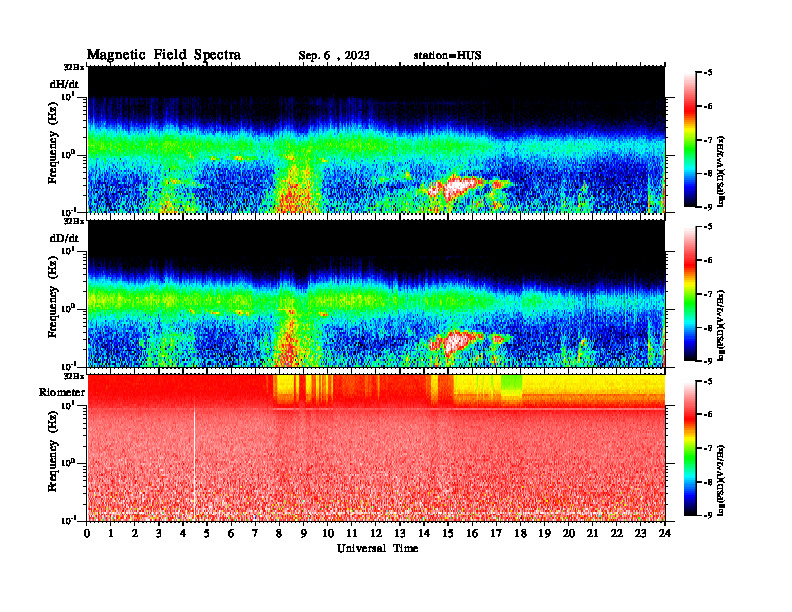The image size is (792, 612).
Task: Click the hour "3" tick label on the time axis
Action: 159,534
